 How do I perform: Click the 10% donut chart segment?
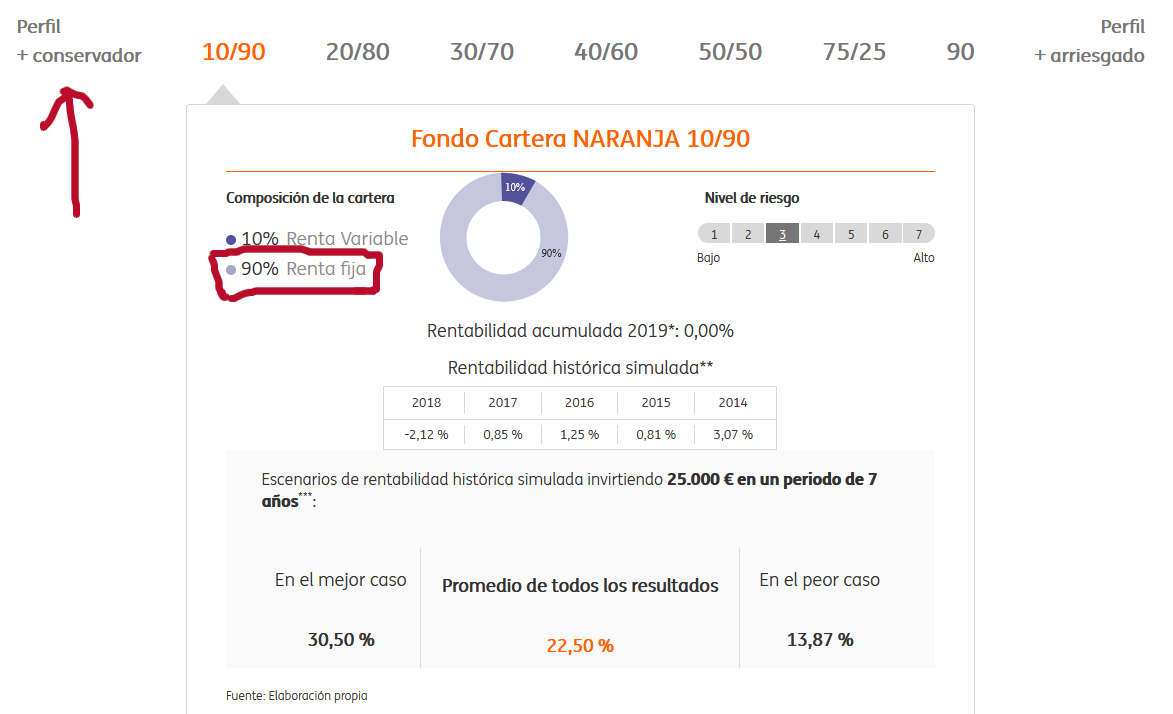(516, 187)
